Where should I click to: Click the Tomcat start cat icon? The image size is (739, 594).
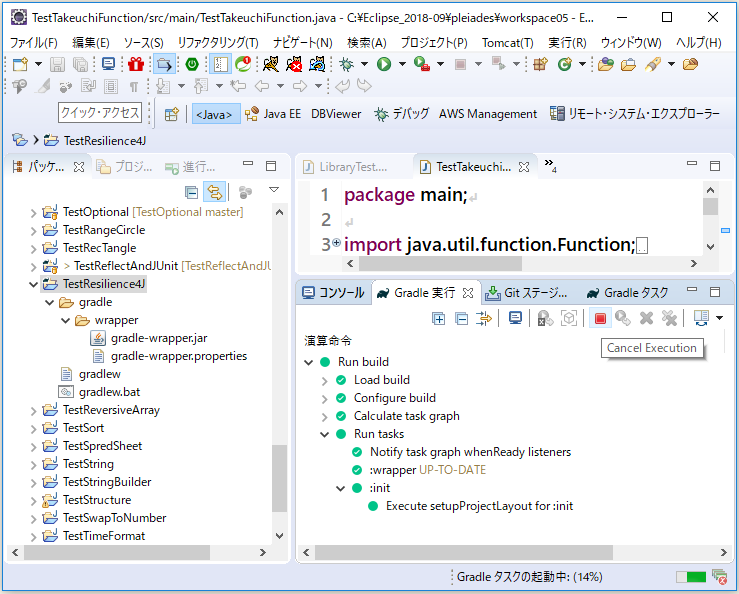point(271,64)
